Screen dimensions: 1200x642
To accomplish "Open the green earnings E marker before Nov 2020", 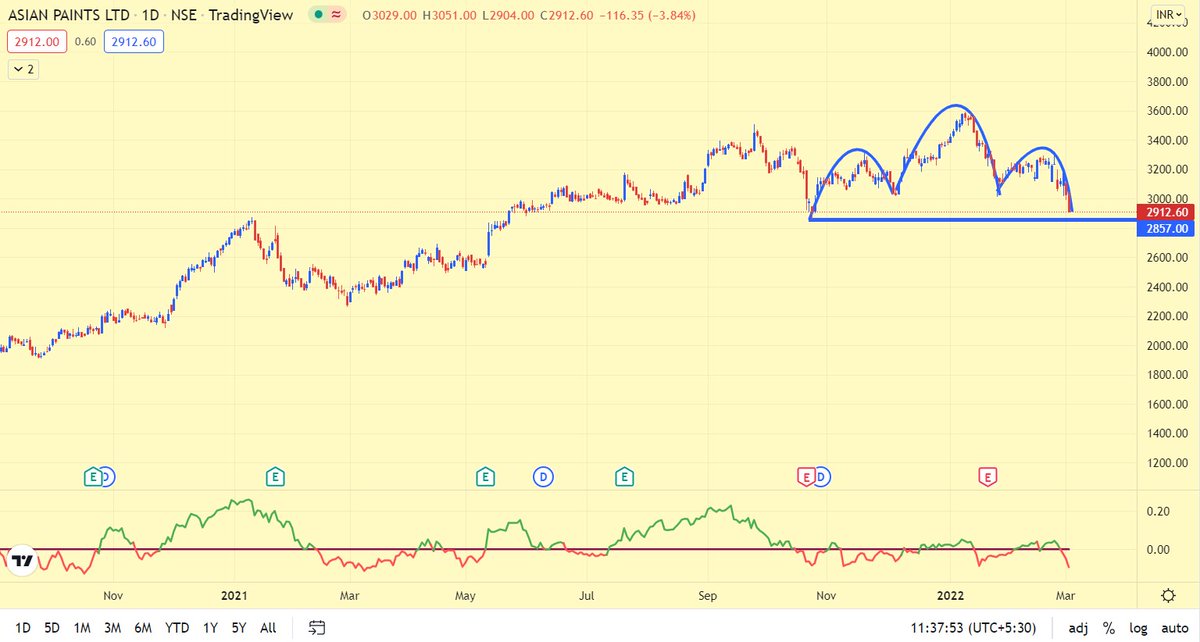I will pyautogui.click(x=93, y=477).
